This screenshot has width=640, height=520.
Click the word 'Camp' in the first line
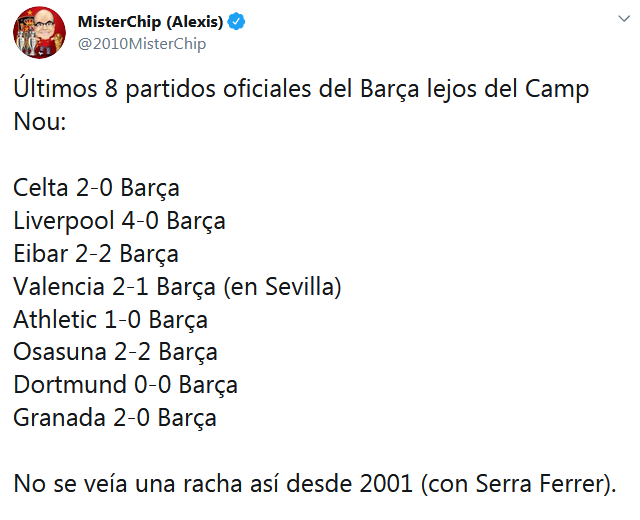point(557,89)
